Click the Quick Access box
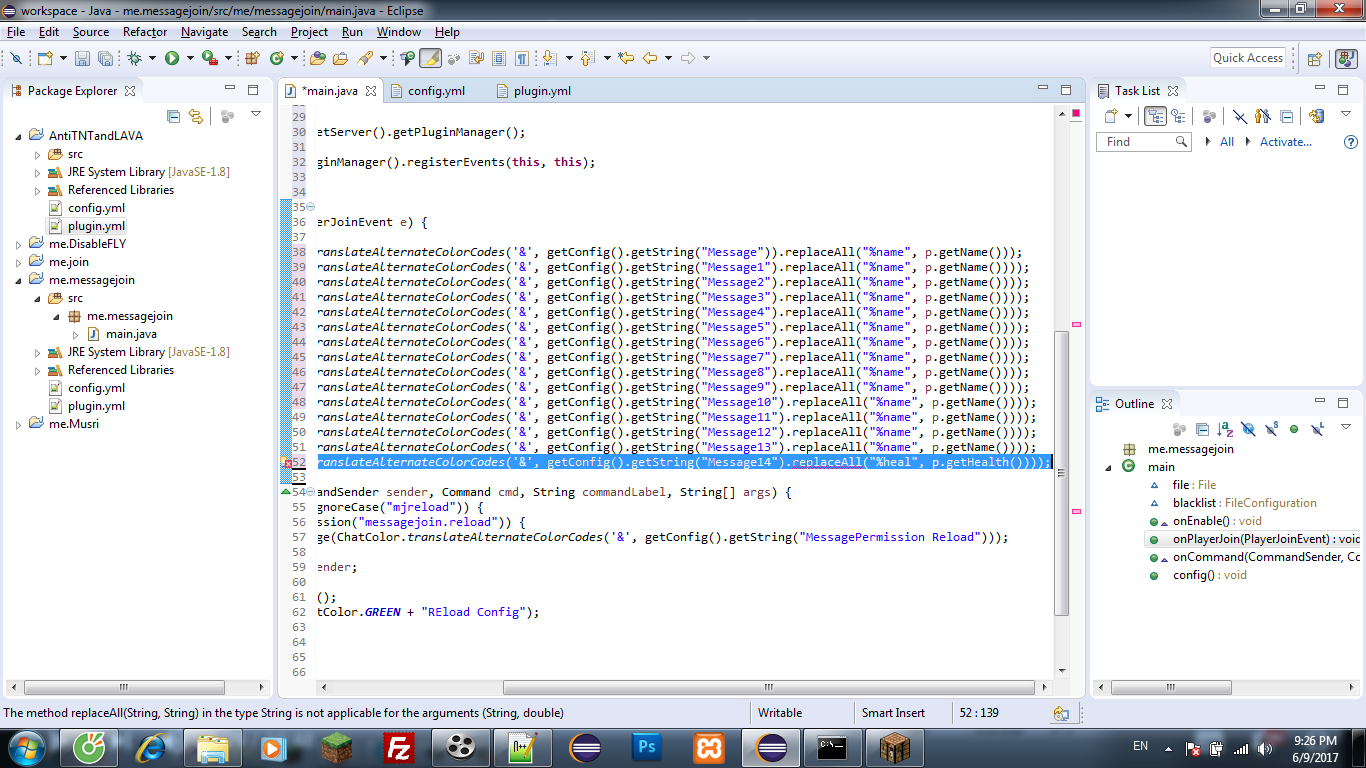The width and height of the screenshot is (1366, 768). [1247, 58]
